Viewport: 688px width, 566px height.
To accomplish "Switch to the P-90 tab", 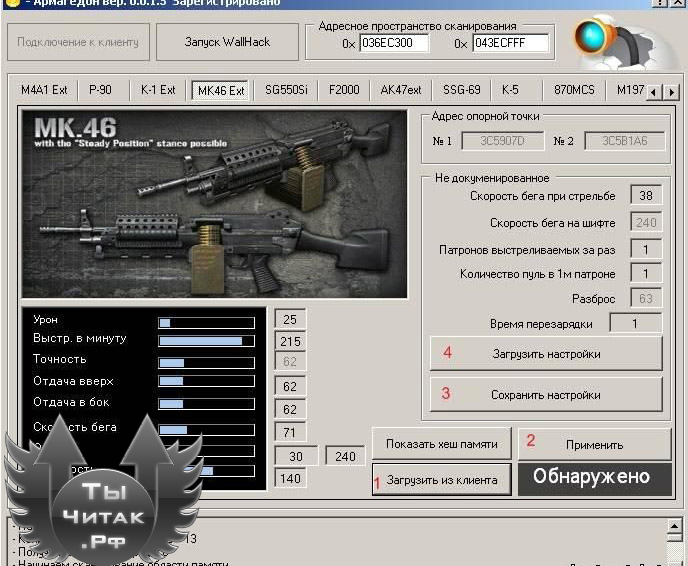I will (x=100, y=90).
